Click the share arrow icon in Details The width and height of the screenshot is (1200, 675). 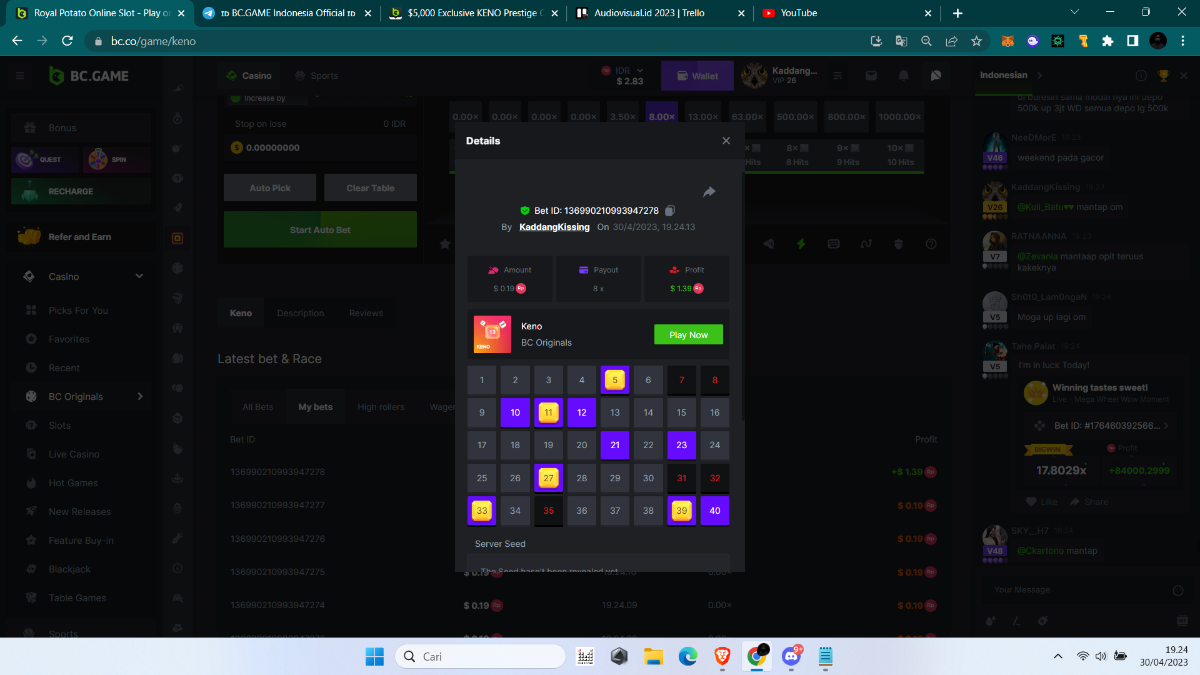pyautogui.click(x=709, y=192)
